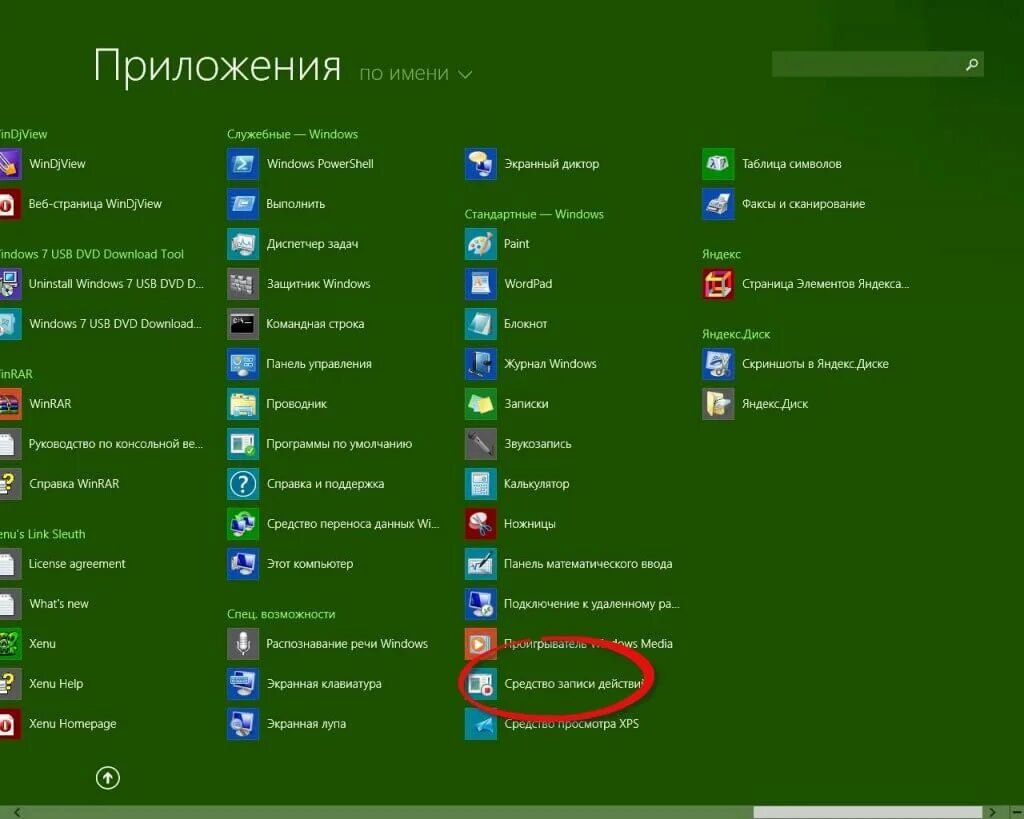This screenshot has width=1024, height=819.
Task: Open the Paint app icon
Action: (481, 244)
